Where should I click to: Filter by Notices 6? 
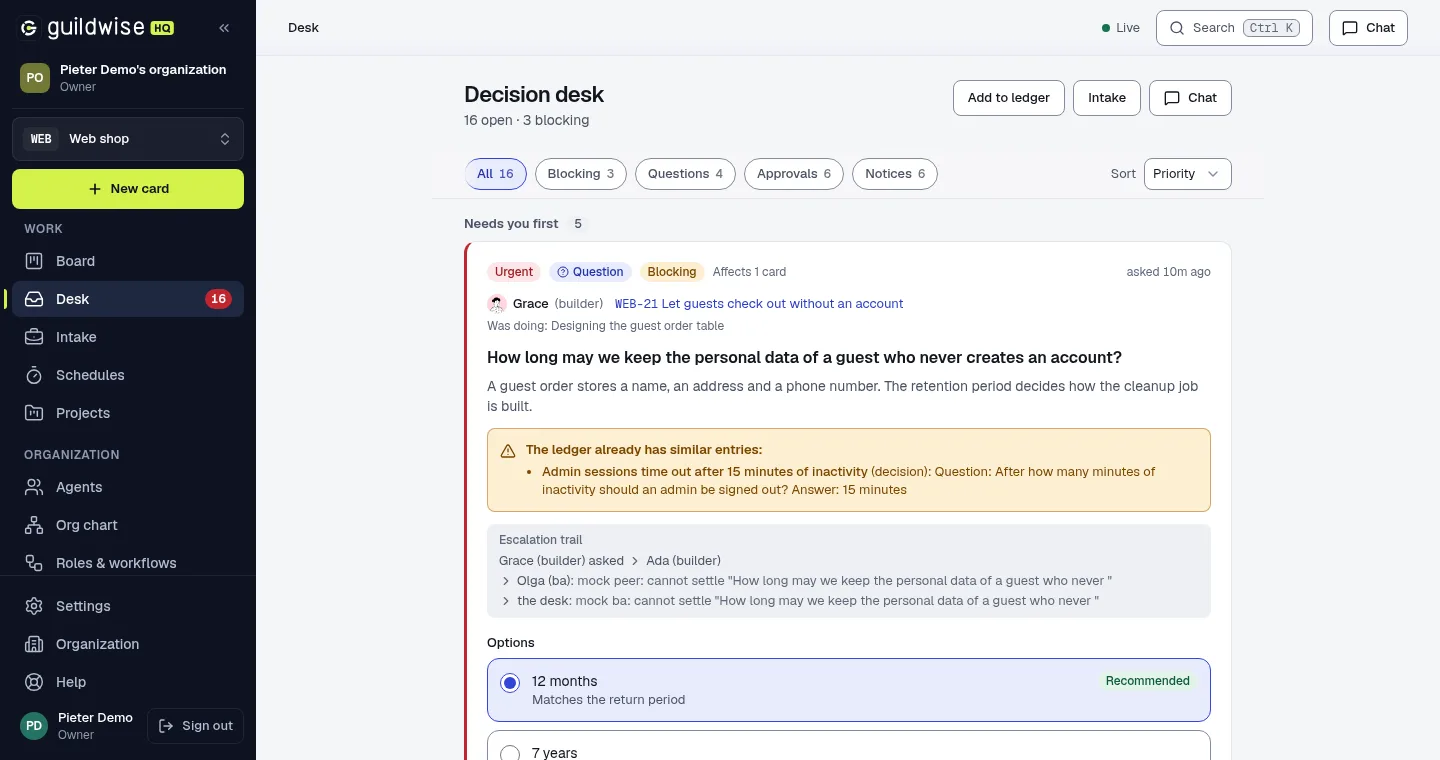895,174
